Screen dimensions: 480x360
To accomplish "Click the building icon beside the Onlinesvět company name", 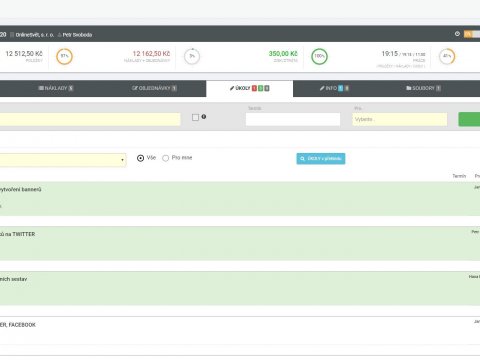I will point(12,35).
